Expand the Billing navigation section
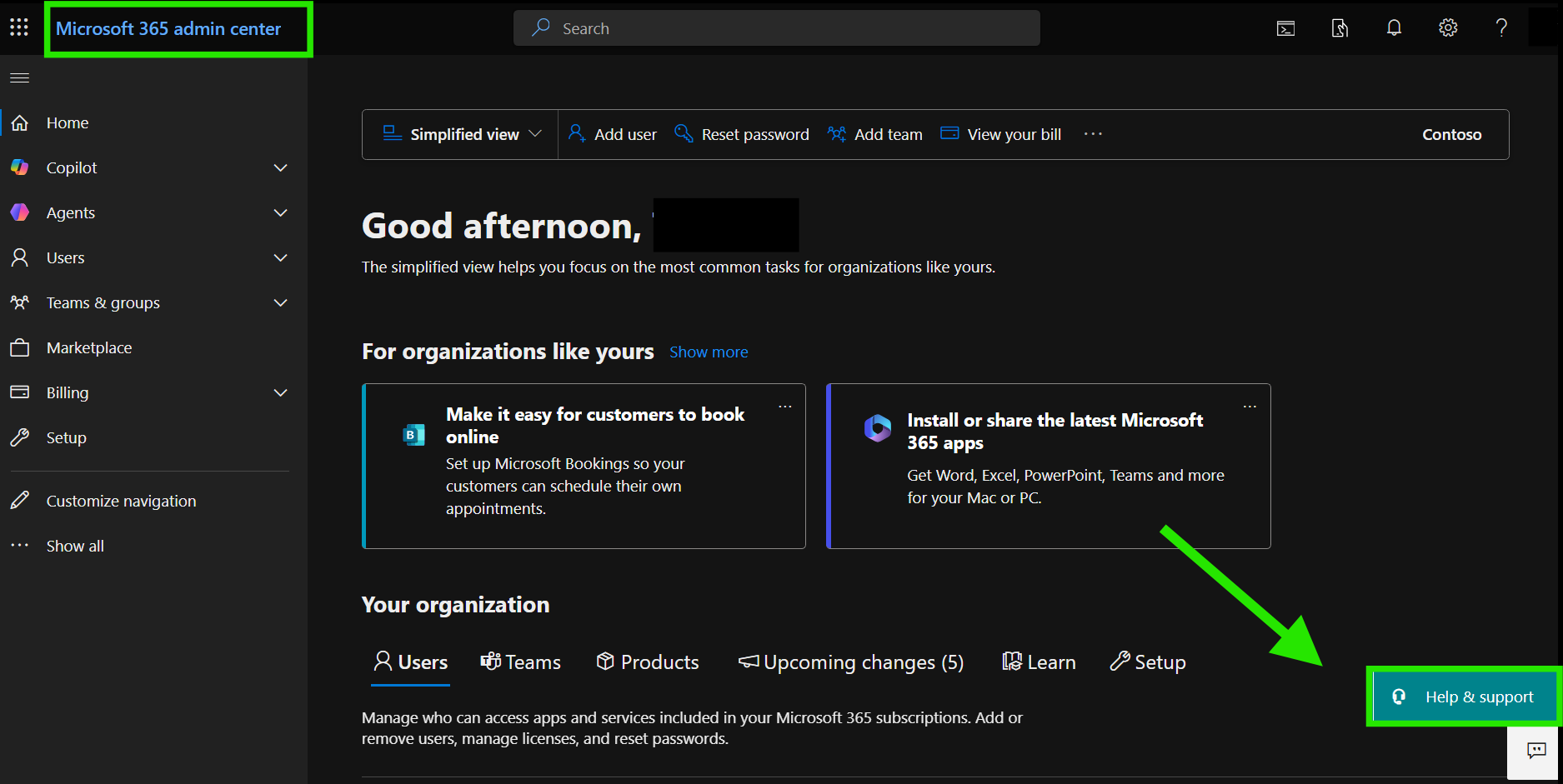1563x784 pixels. [x=280, y=392]
